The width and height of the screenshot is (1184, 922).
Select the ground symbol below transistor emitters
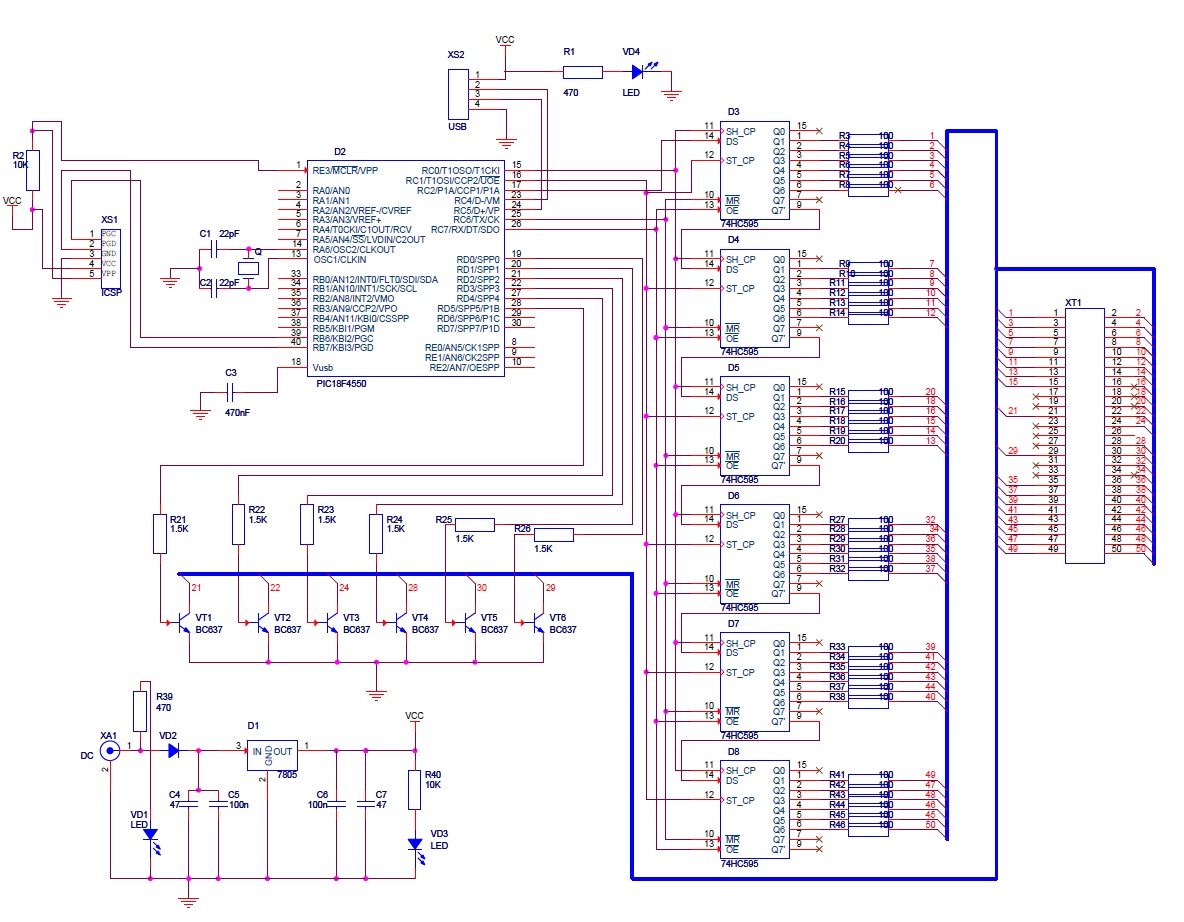(x=376, y=695)
